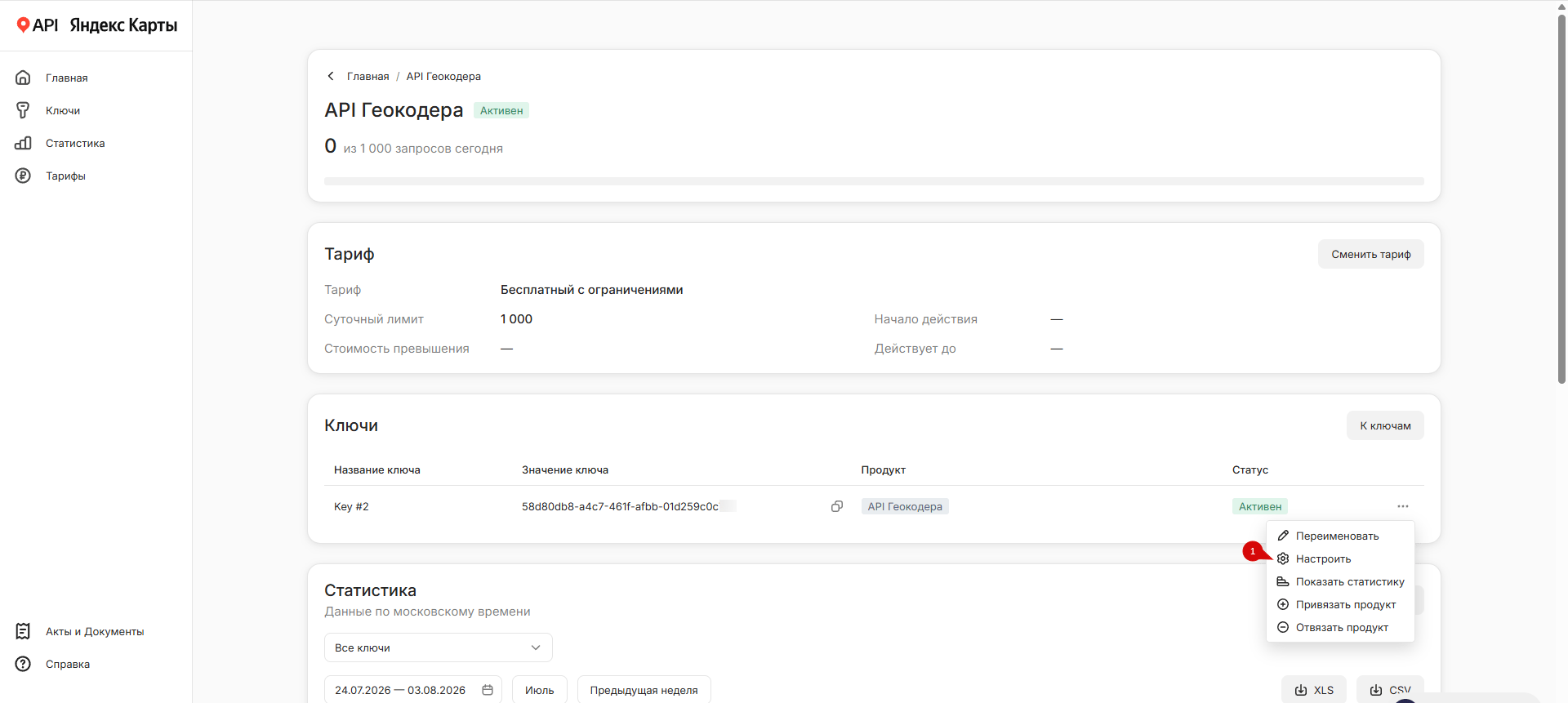Download statistics as XLS
Screen dimensions: 1568x703
click(1315, 690)
